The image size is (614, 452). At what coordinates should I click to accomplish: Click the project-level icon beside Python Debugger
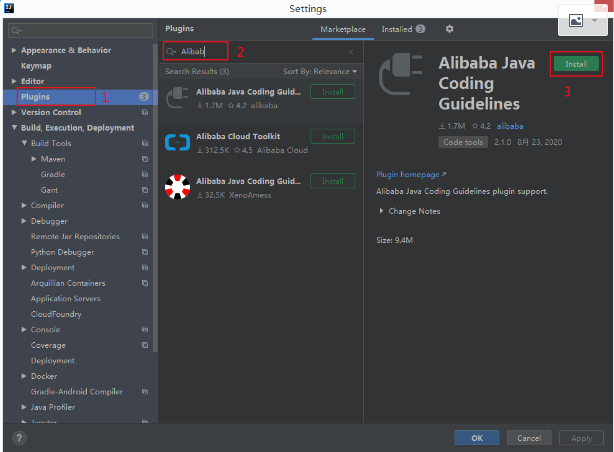pos(145,252)
